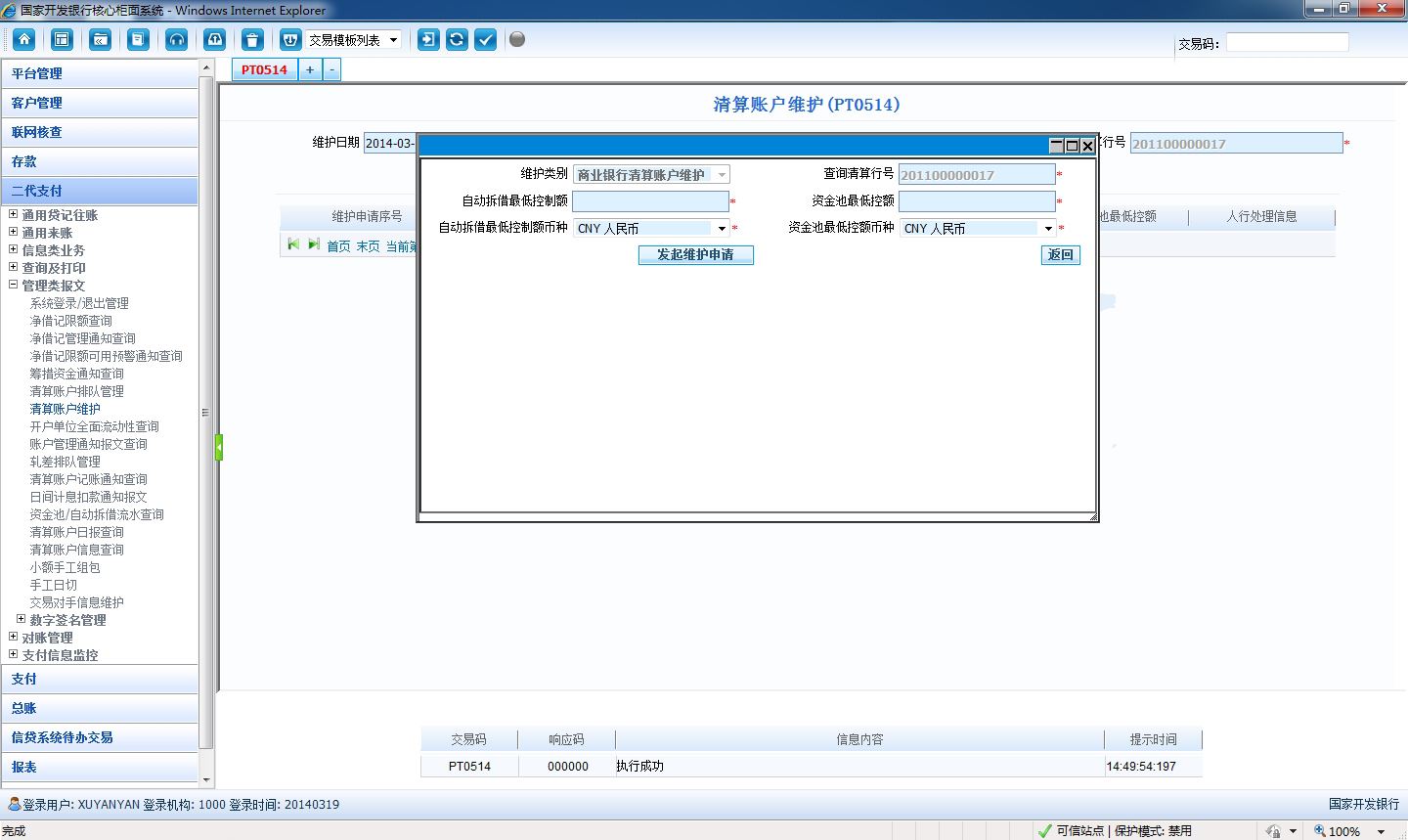Click the layout panel toolbar icon
This screenshot has width=1408, height=840.
[62, 39]
